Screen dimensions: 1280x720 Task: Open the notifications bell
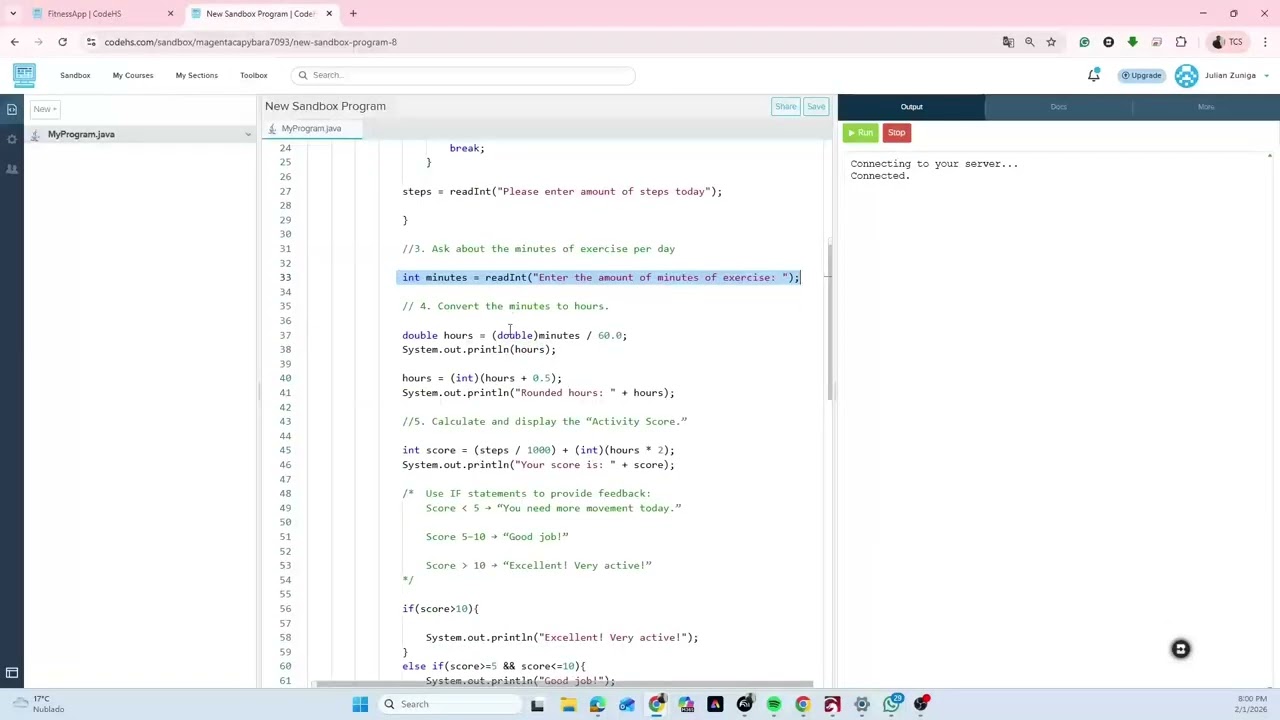[x=1094, y=75]
